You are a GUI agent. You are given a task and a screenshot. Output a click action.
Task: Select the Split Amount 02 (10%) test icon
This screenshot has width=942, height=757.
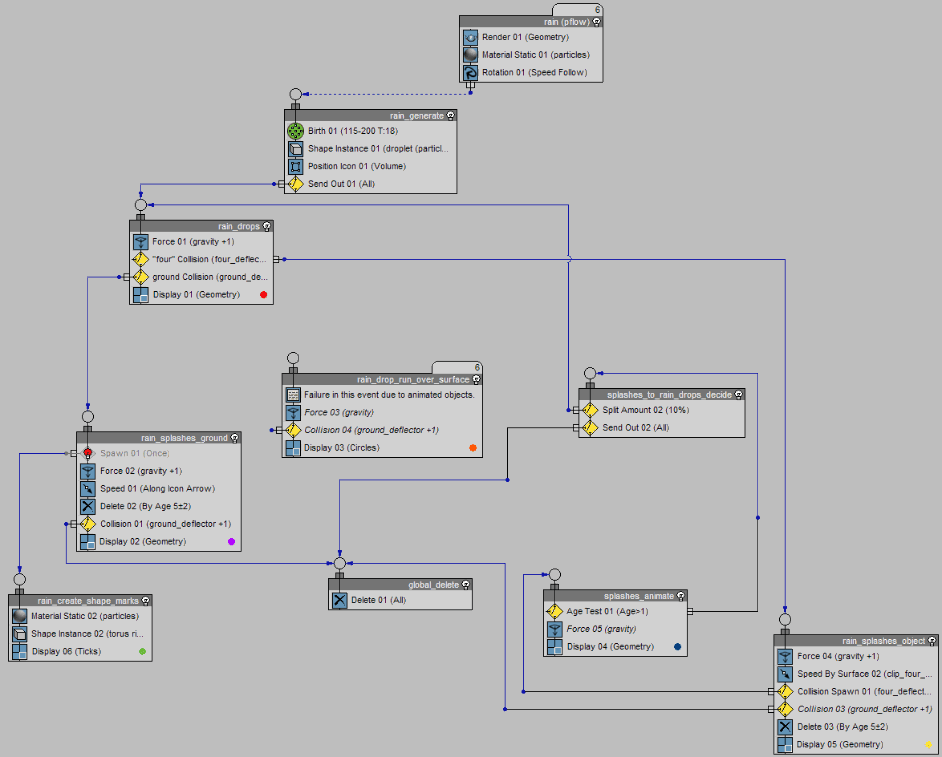click(590, 410)
